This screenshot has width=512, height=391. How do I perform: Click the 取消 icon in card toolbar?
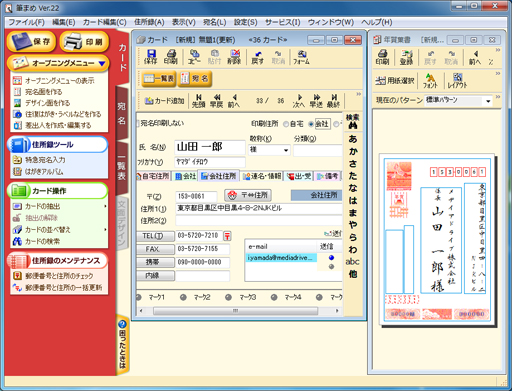click(x=278, y=57)
